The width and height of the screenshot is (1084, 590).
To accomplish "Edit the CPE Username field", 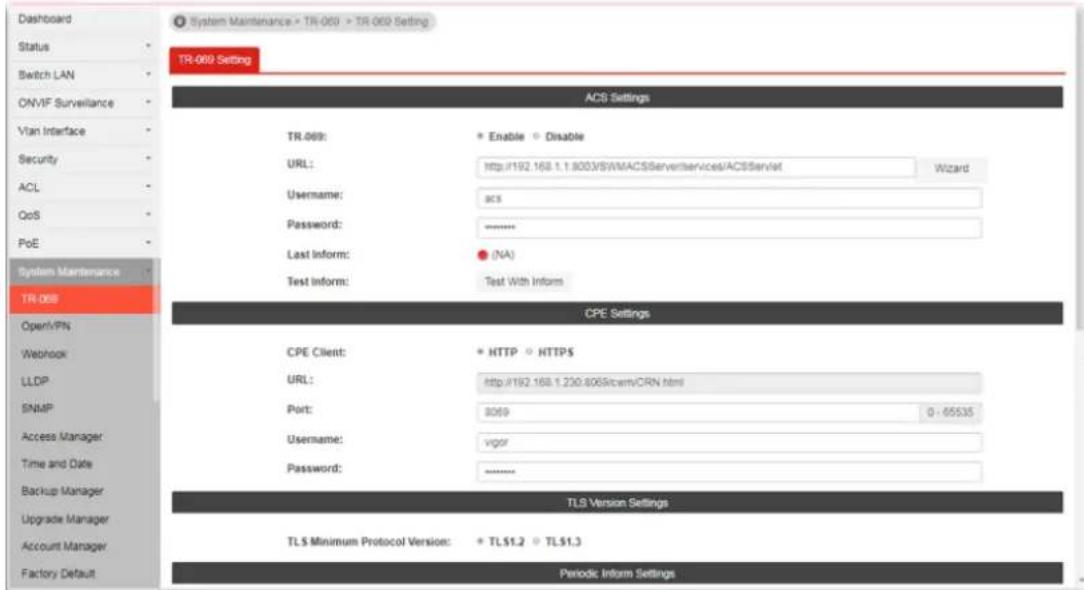I will [729, 442].
